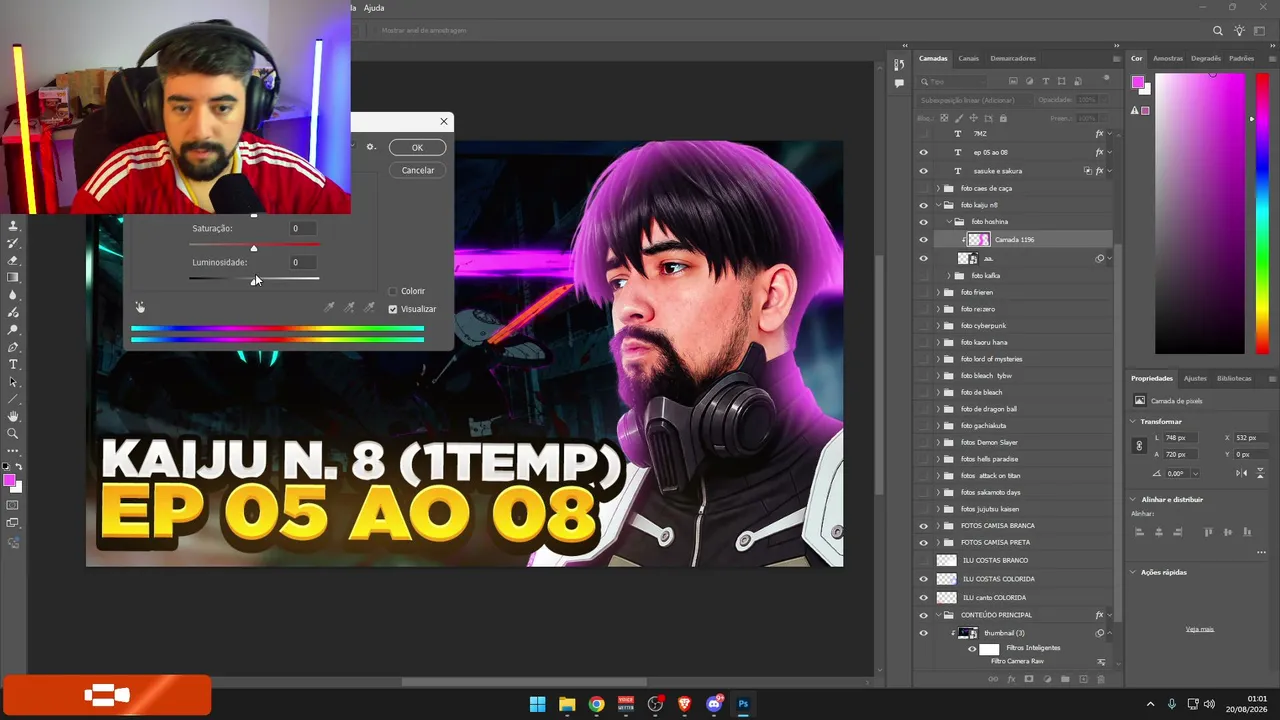This screenshot has width=1280, height=720.
Task: Create a new group folder in Layers
Action: pos(1065,680)
